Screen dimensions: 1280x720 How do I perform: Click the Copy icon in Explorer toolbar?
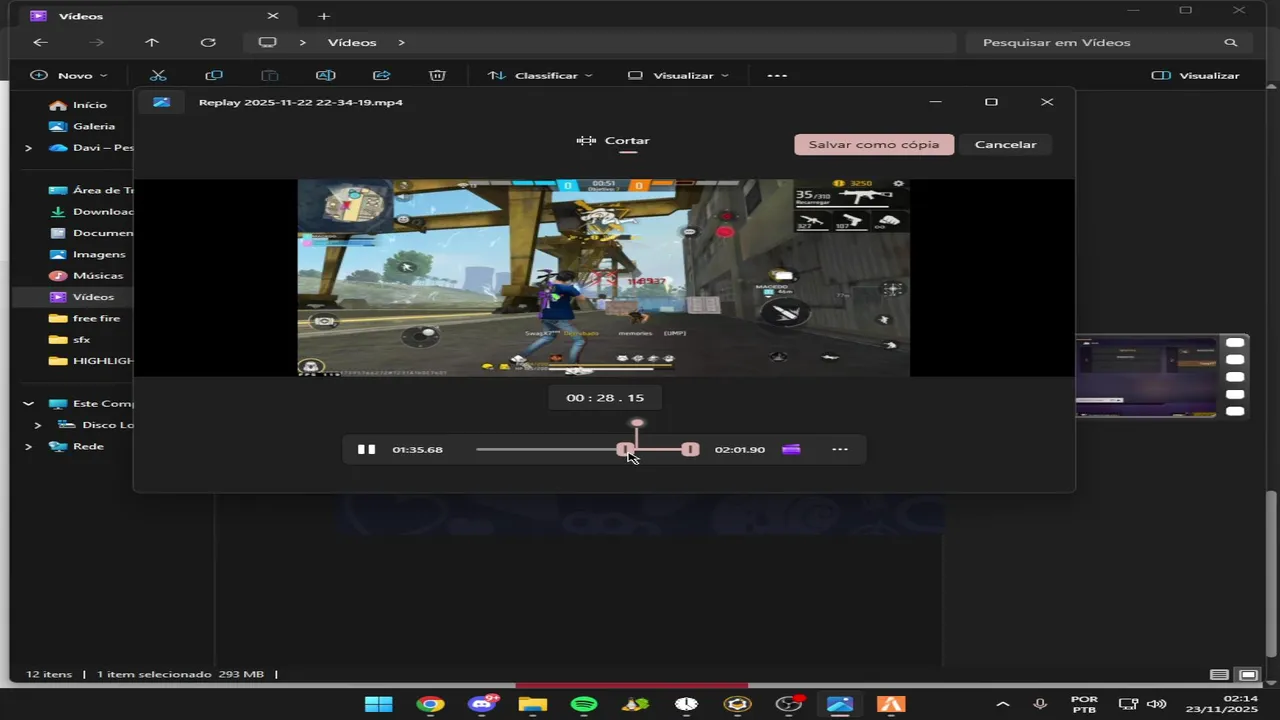[213, 75]
